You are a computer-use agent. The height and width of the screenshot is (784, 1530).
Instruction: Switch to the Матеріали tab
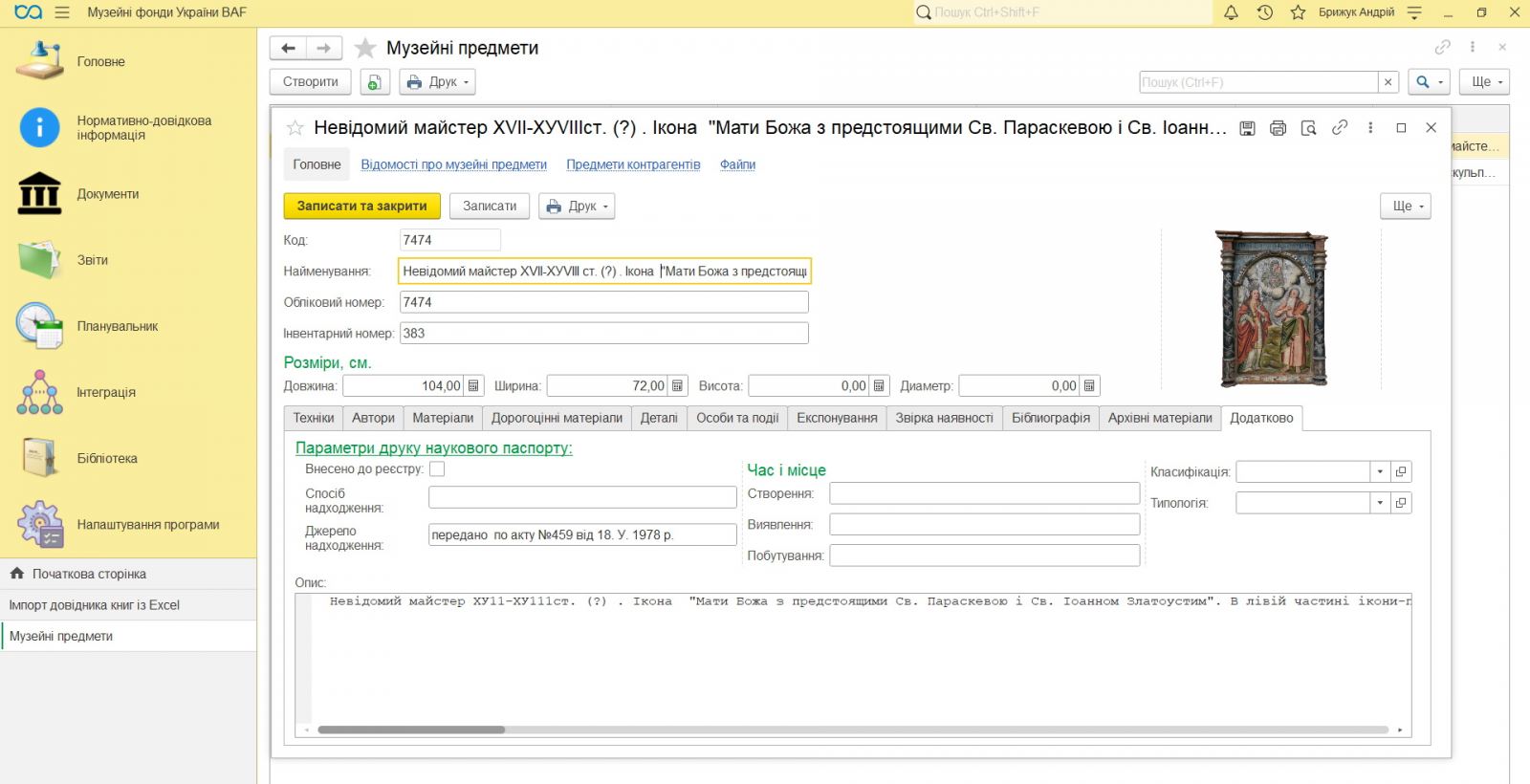click(443, 419)
